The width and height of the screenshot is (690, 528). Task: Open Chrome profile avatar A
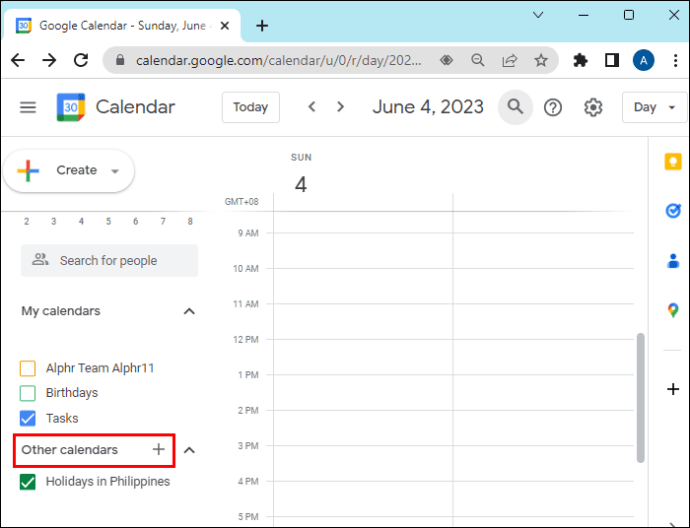tap(643, 60)
